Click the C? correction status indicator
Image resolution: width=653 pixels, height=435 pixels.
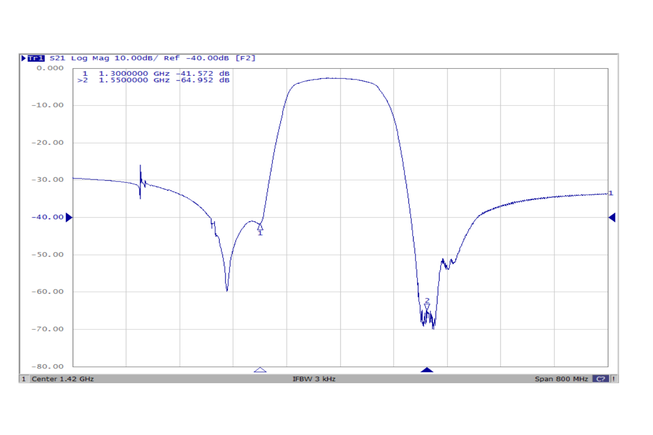click(x=600, y=379)
